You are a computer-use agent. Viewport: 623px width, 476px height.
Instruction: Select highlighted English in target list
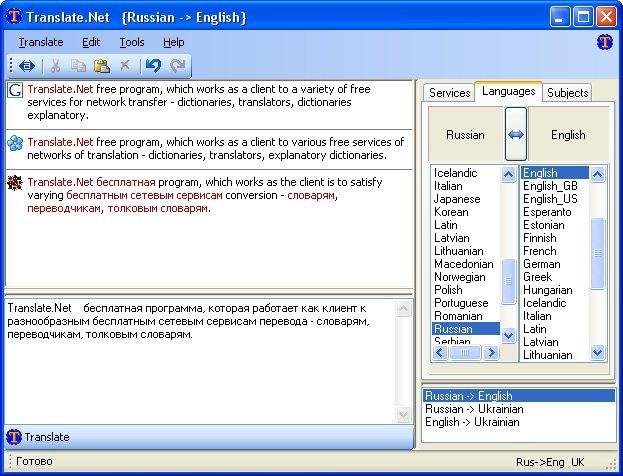(555, 173)
